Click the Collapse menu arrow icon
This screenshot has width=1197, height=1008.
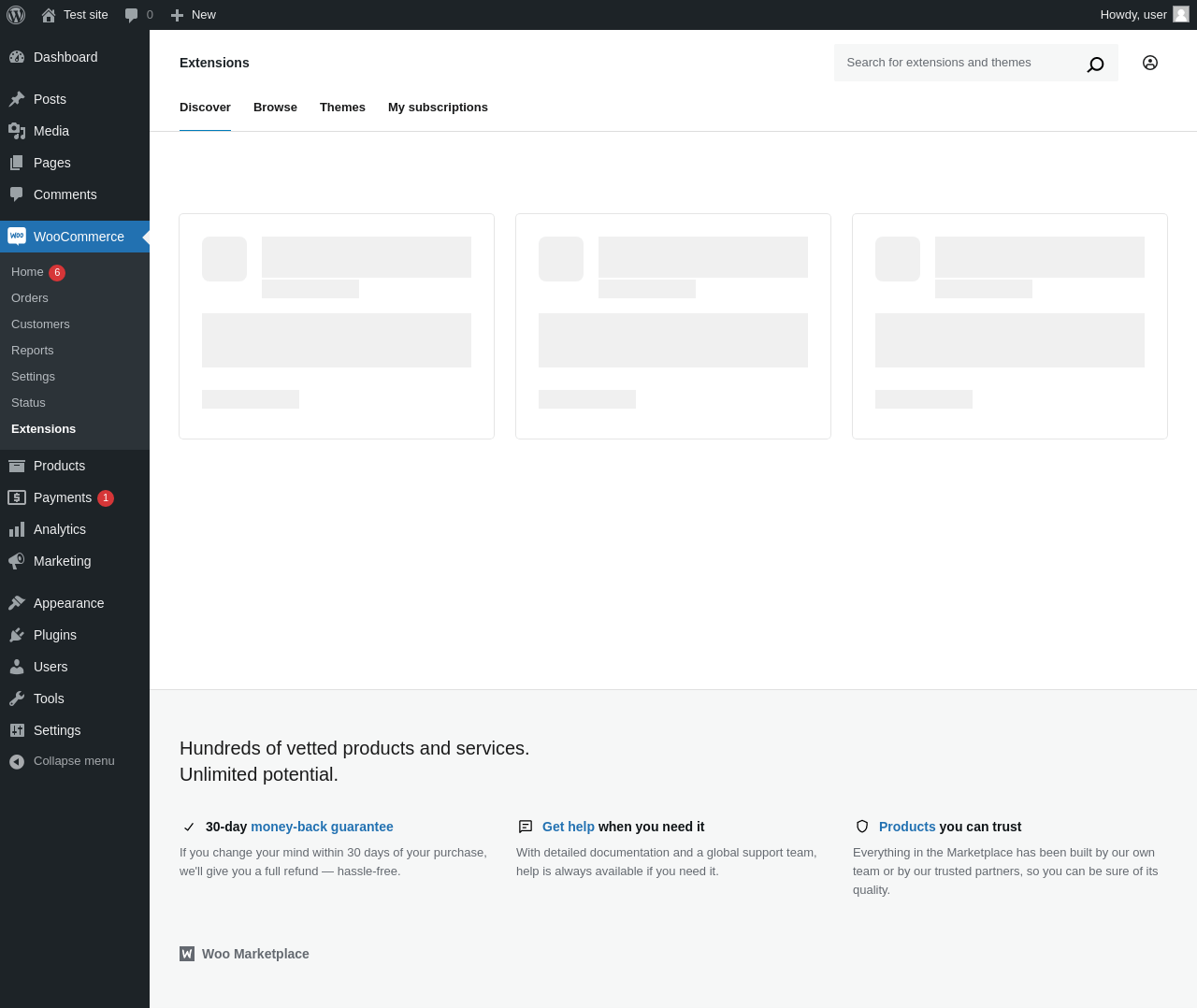[x=17, y=761]
